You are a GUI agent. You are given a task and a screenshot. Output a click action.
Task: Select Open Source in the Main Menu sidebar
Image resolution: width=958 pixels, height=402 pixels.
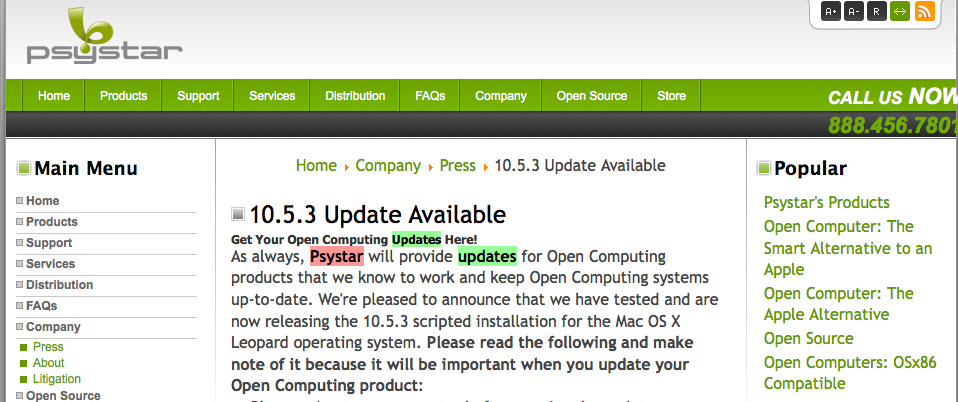tap(63, 396)
